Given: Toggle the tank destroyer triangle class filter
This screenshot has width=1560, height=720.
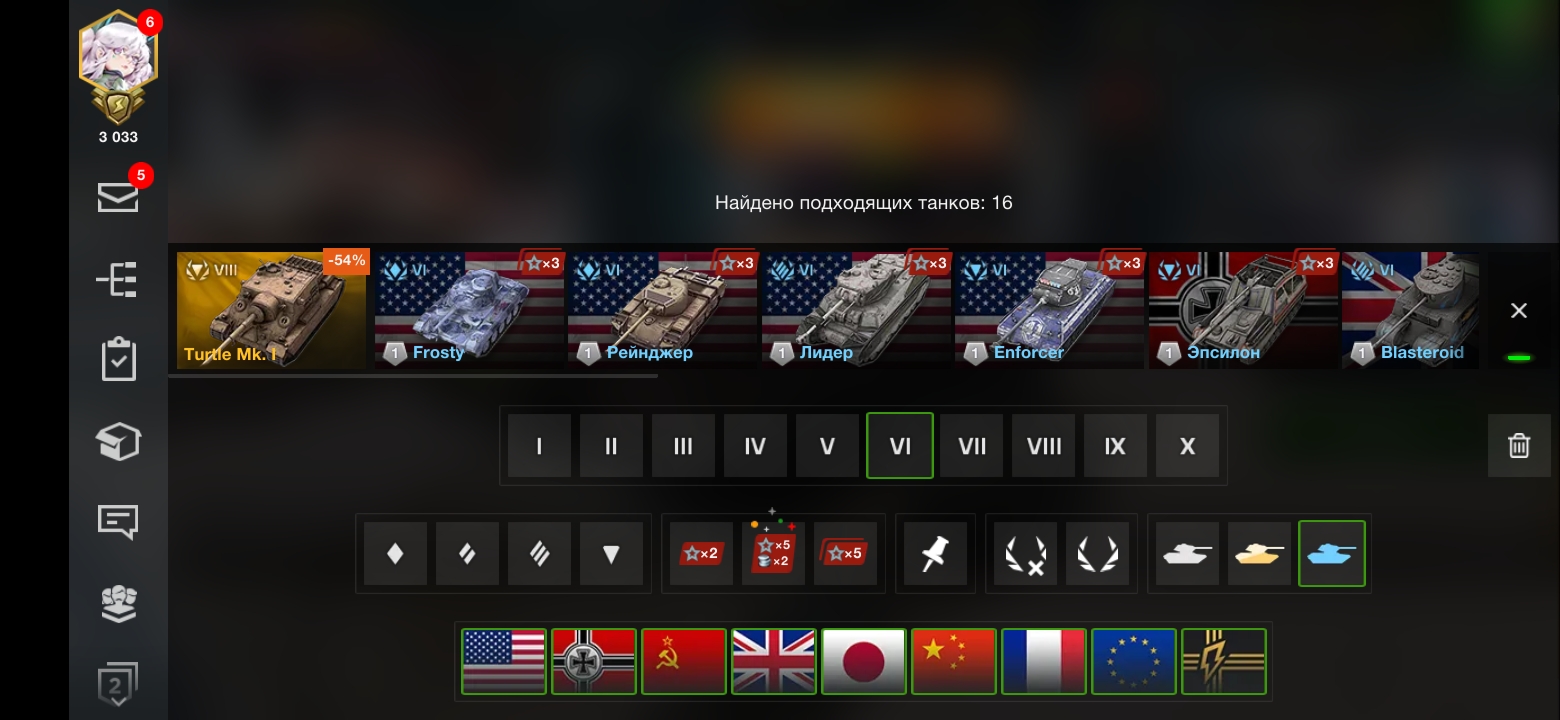Looking at the screenshot, I should (x=611, y=553).
